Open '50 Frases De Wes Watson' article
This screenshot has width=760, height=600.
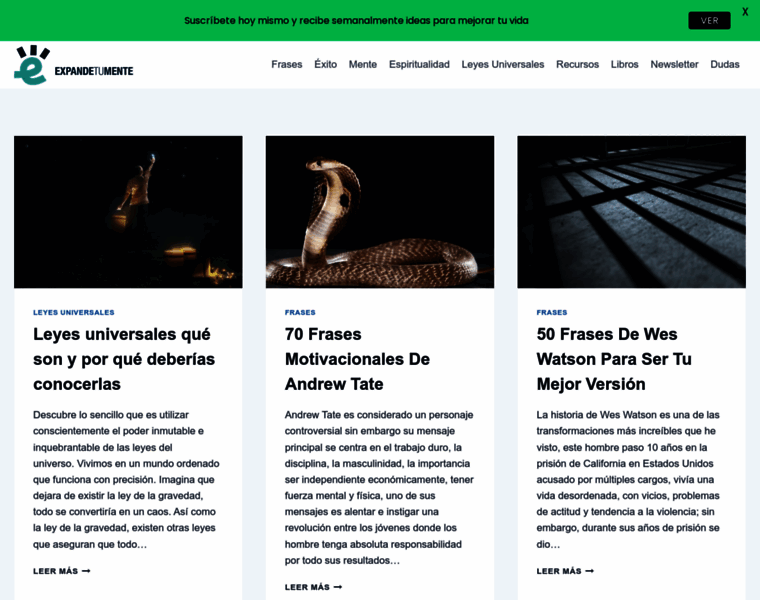coord(614,359)
